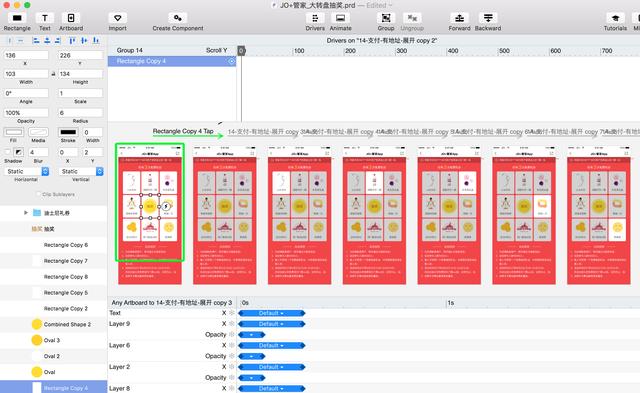
Task: Click the Opacity input field
Action: [26, 113]
